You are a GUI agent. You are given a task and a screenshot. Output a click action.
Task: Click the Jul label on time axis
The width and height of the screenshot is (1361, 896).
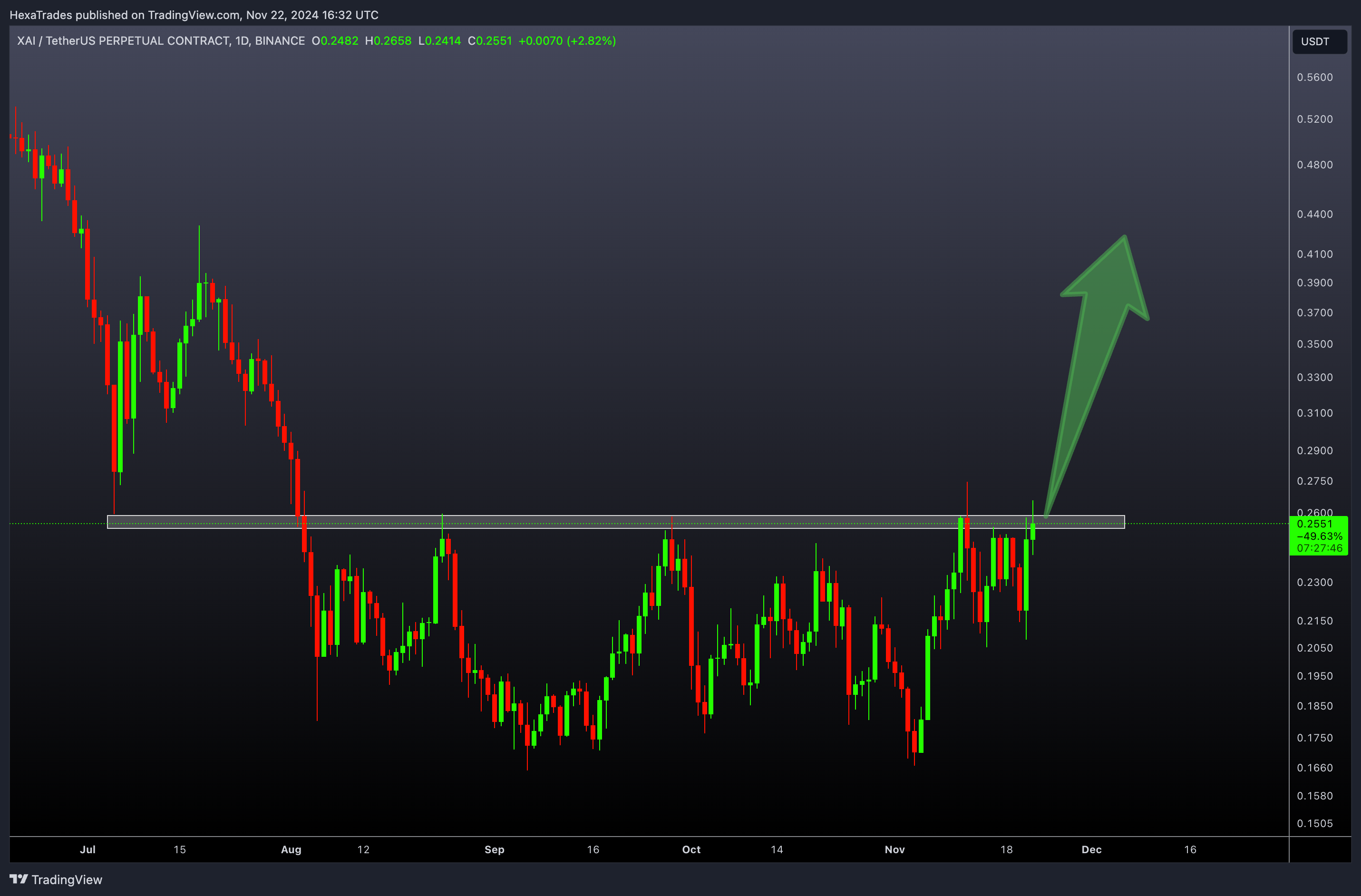coord(87,850)
